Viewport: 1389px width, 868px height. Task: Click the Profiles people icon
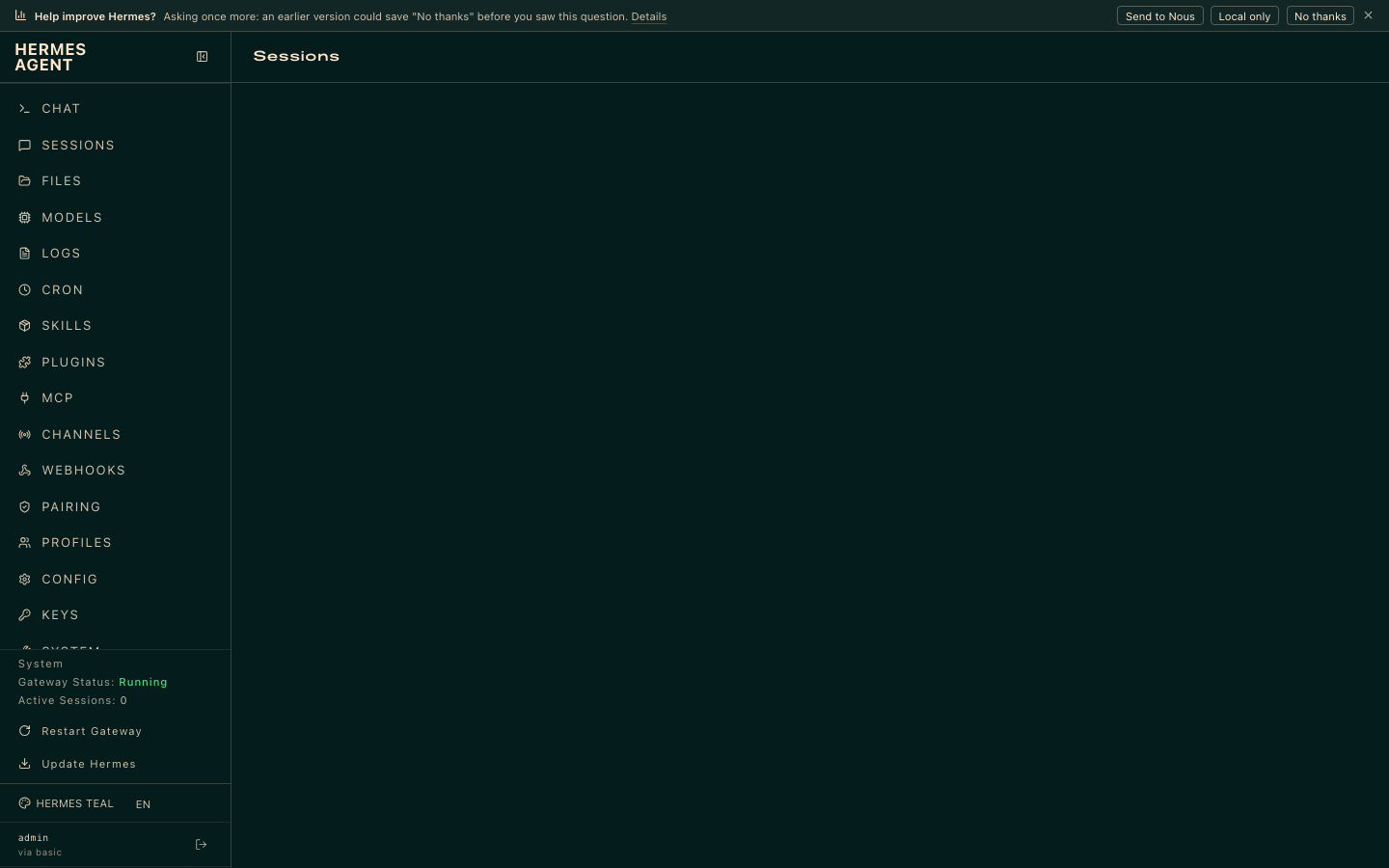pos(24,543)
